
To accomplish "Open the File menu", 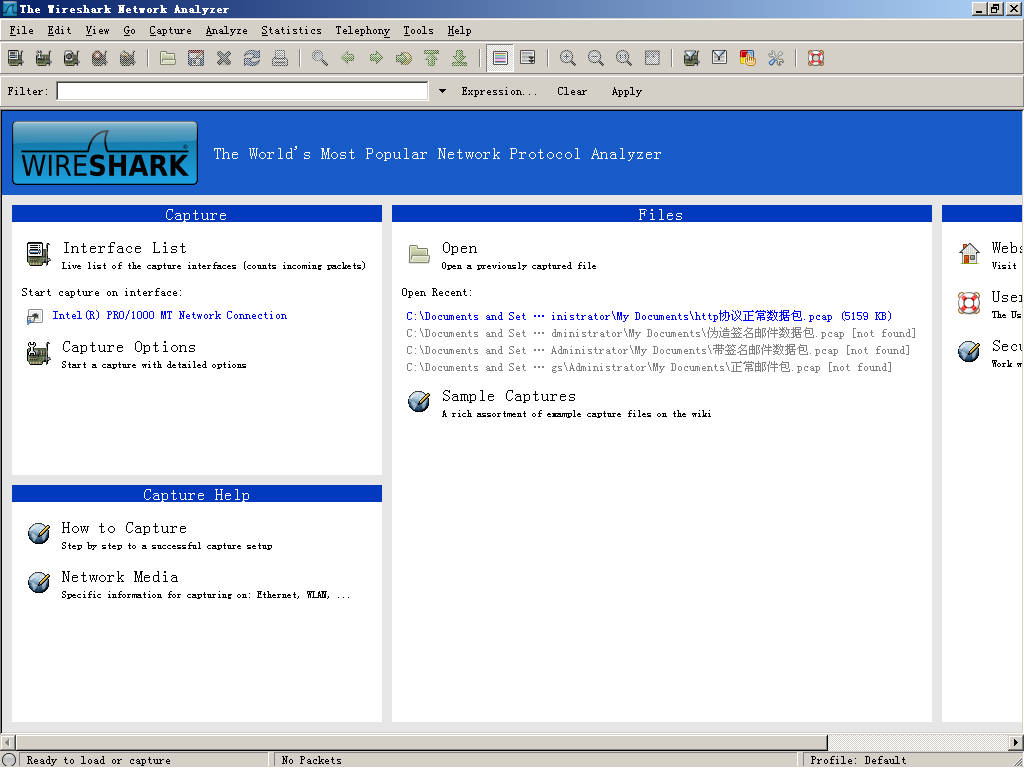I will [x=21, y=31].
